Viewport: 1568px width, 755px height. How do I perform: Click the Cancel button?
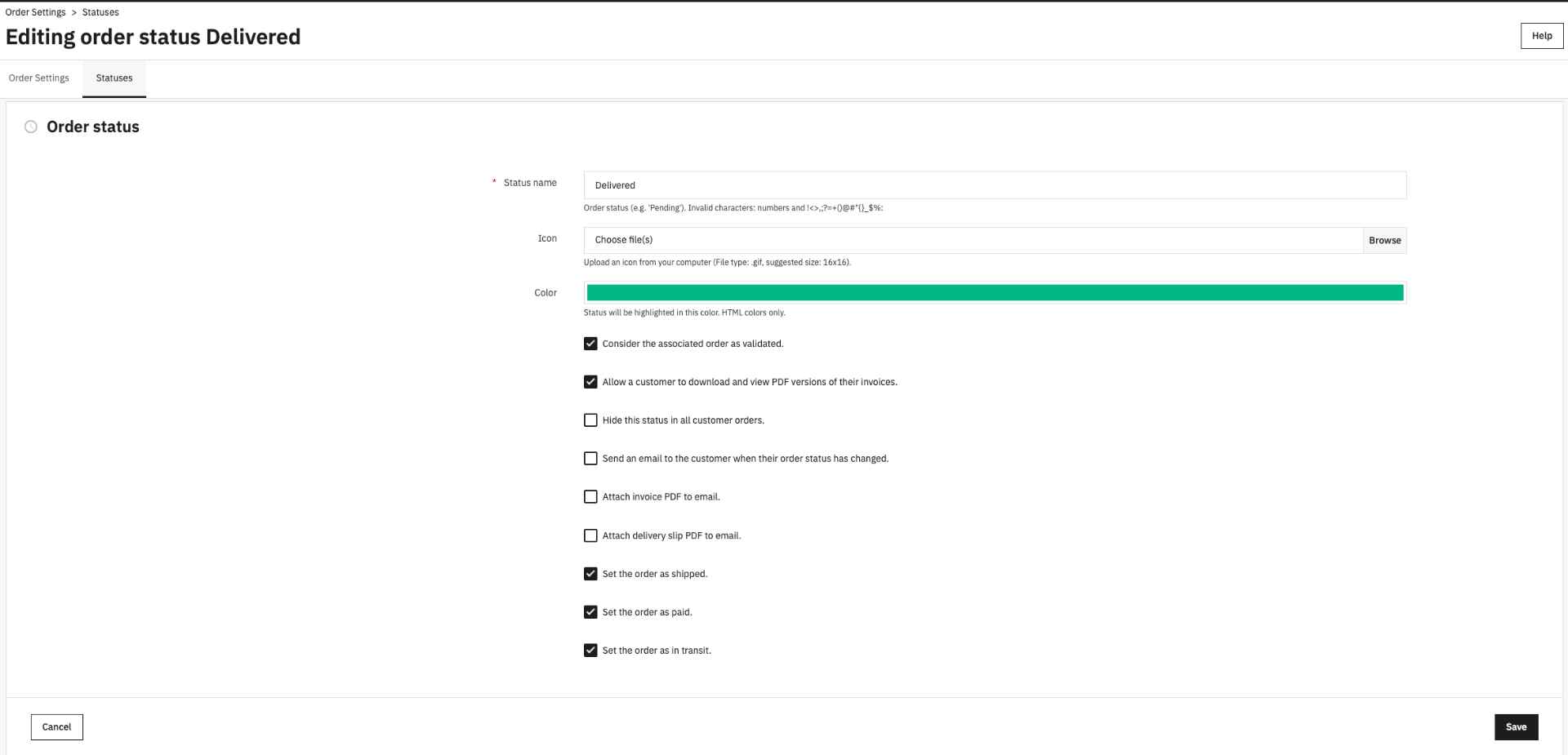pyautogui.click(x=57, y=727)
